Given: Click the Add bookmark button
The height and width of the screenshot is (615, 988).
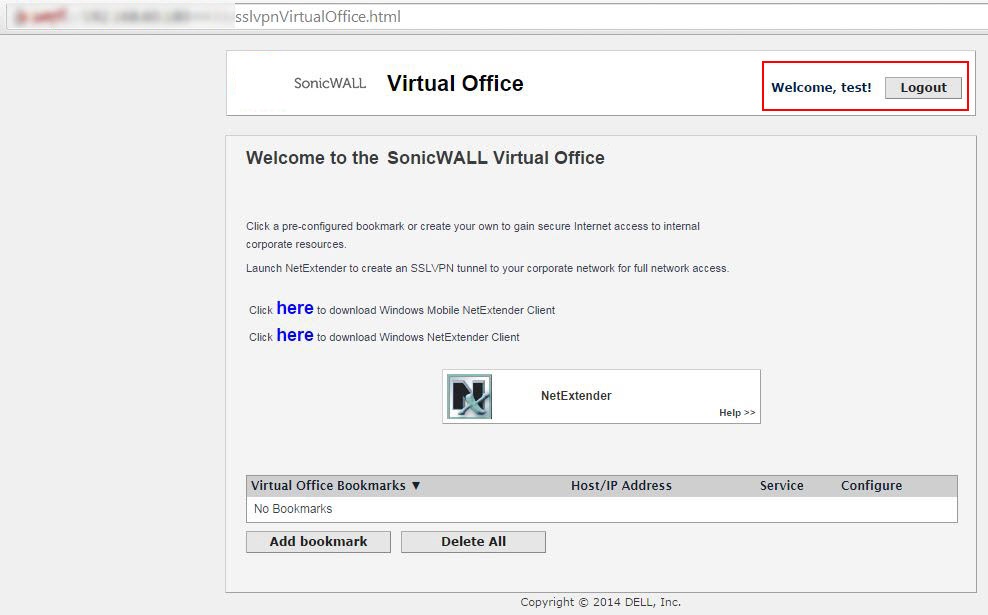Looking at the screenshot, I should tap(318, 542).
